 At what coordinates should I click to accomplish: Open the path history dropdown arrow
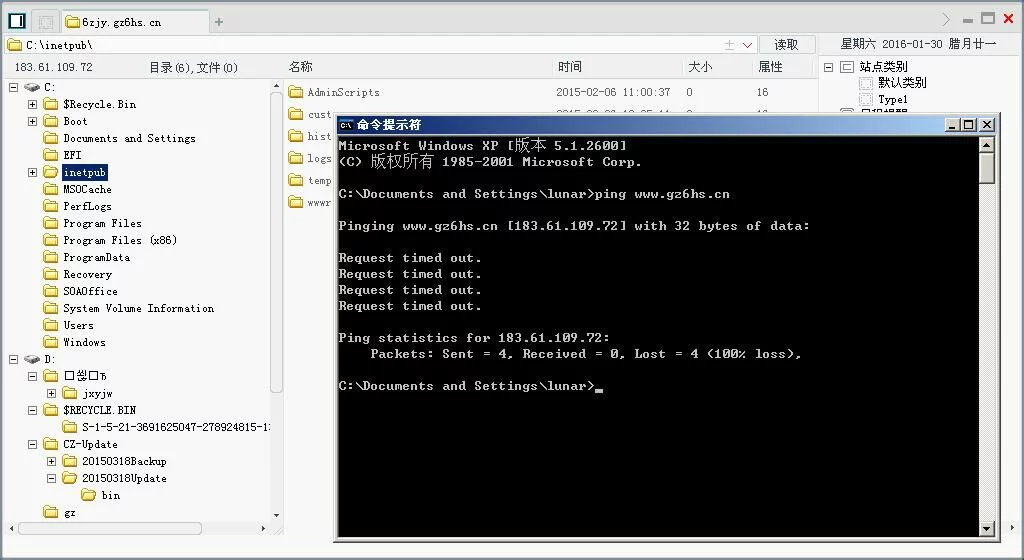pyautogui.click(x=747, y=45)
